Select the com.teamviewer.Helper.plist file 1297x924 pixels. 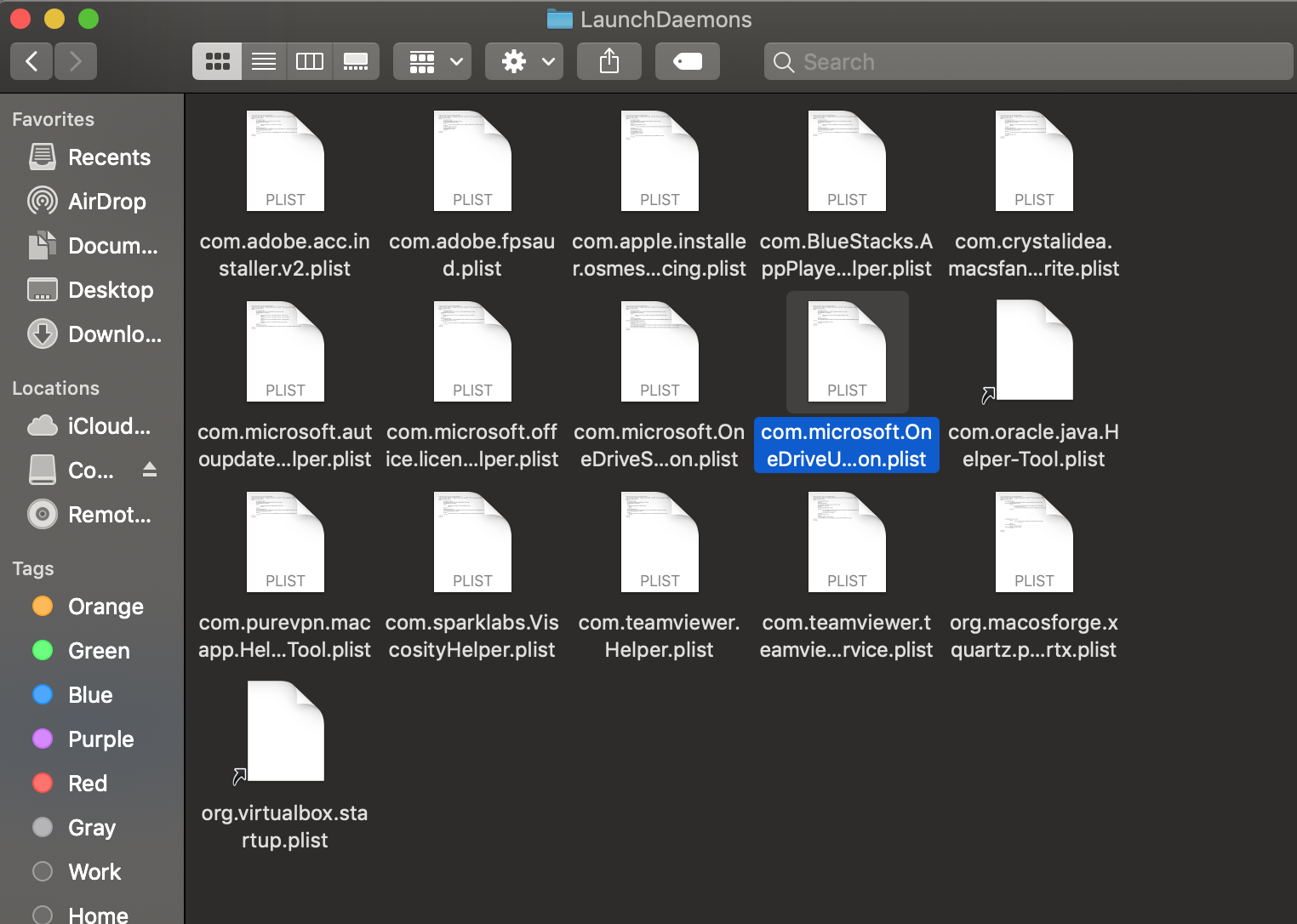coord(660,542)
